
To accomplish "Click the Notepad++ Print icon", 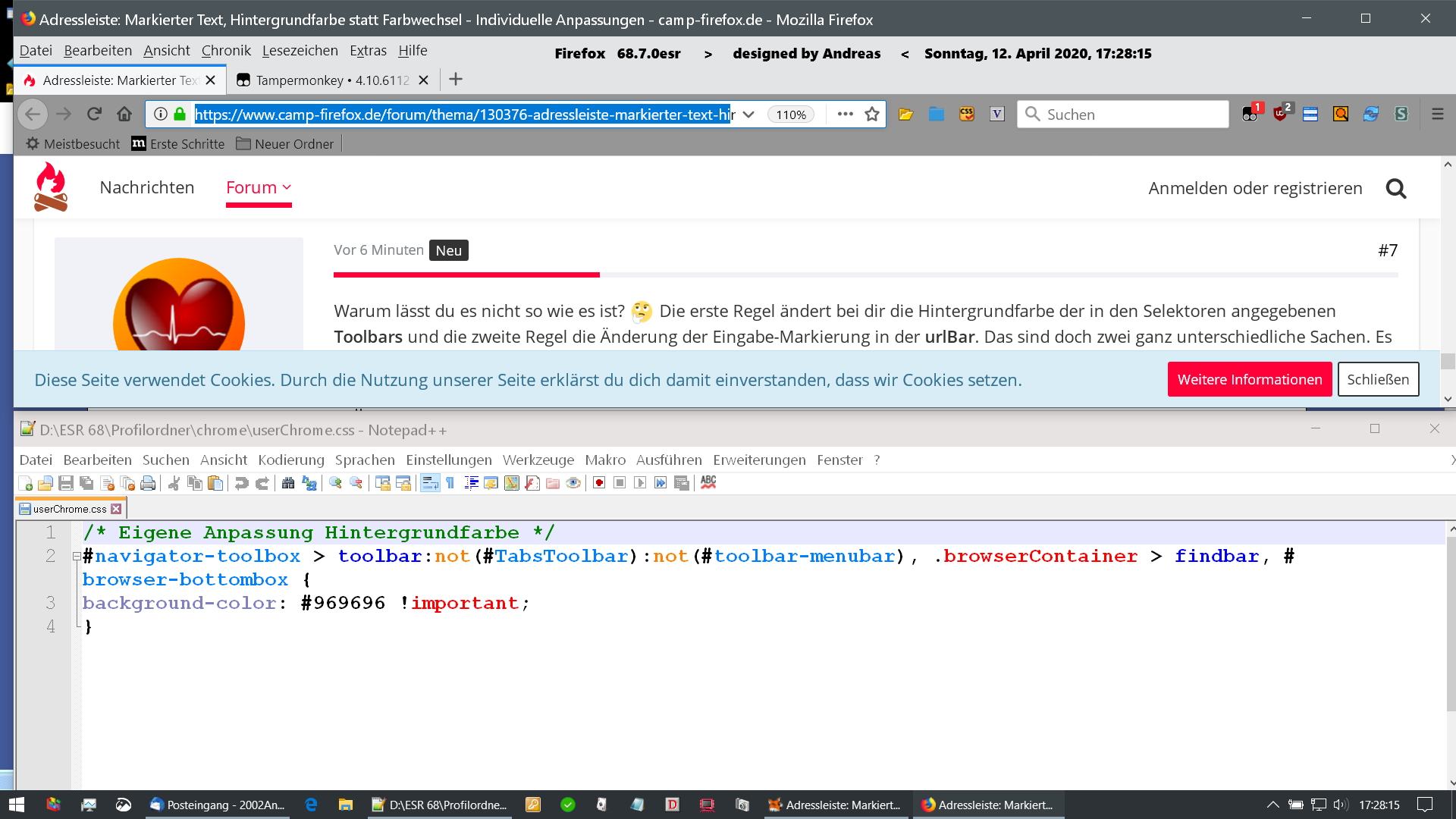I will click(x=149, y=483).
